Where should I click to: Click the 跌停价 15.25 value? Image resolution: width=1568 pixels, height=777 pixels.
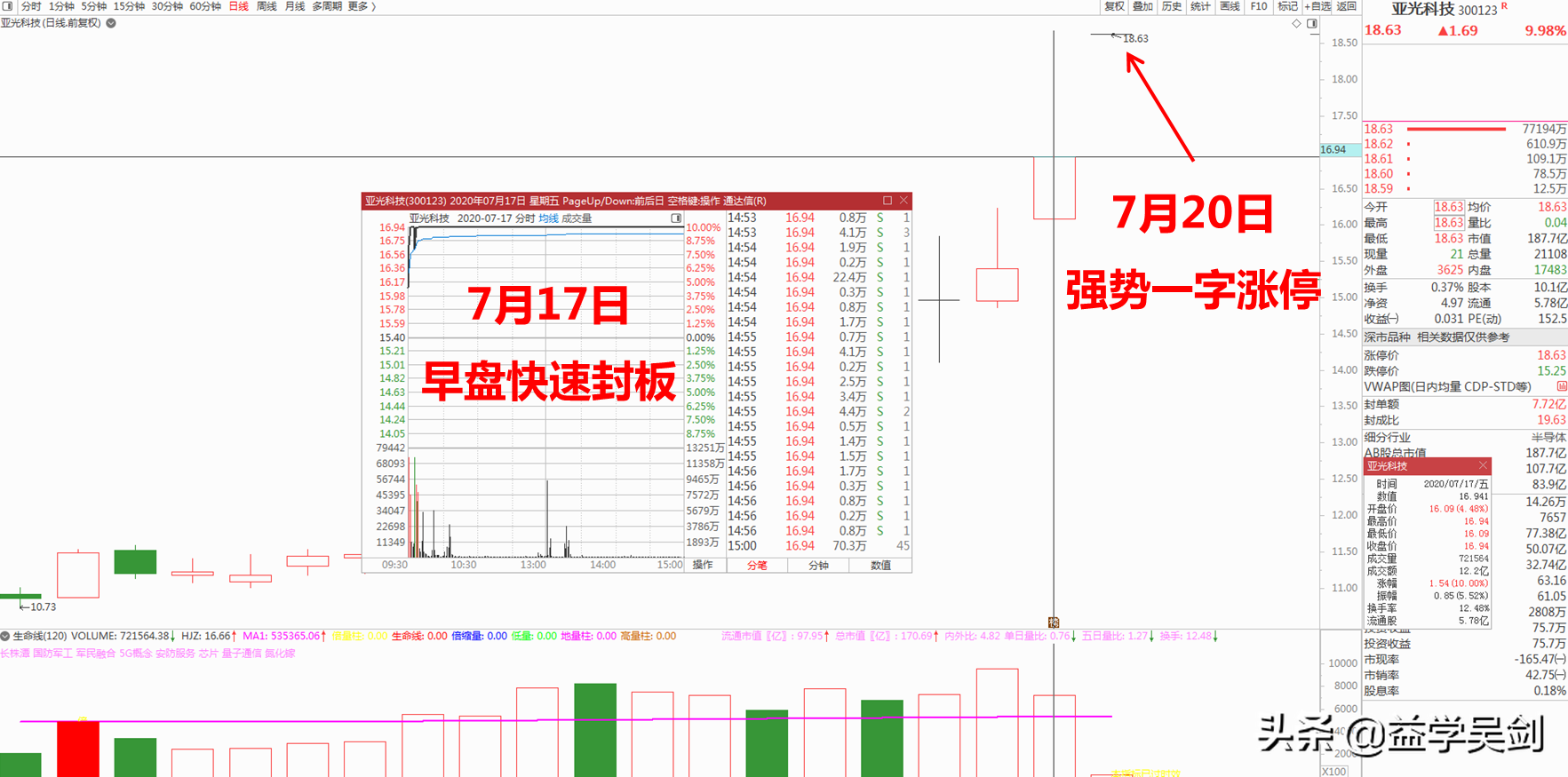(1551, 371)
